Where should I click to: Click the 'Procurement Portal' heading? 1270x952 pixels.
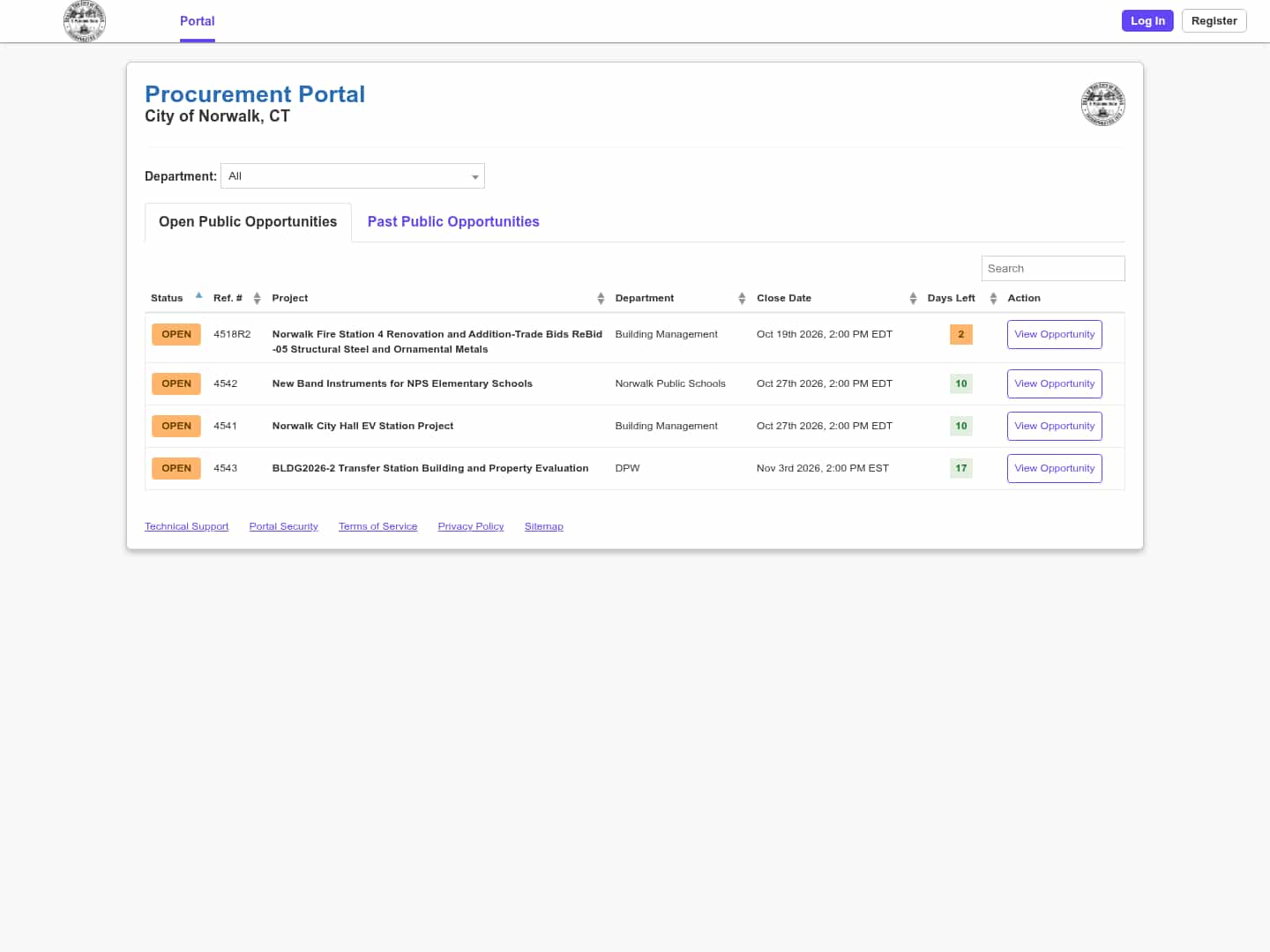255,94
